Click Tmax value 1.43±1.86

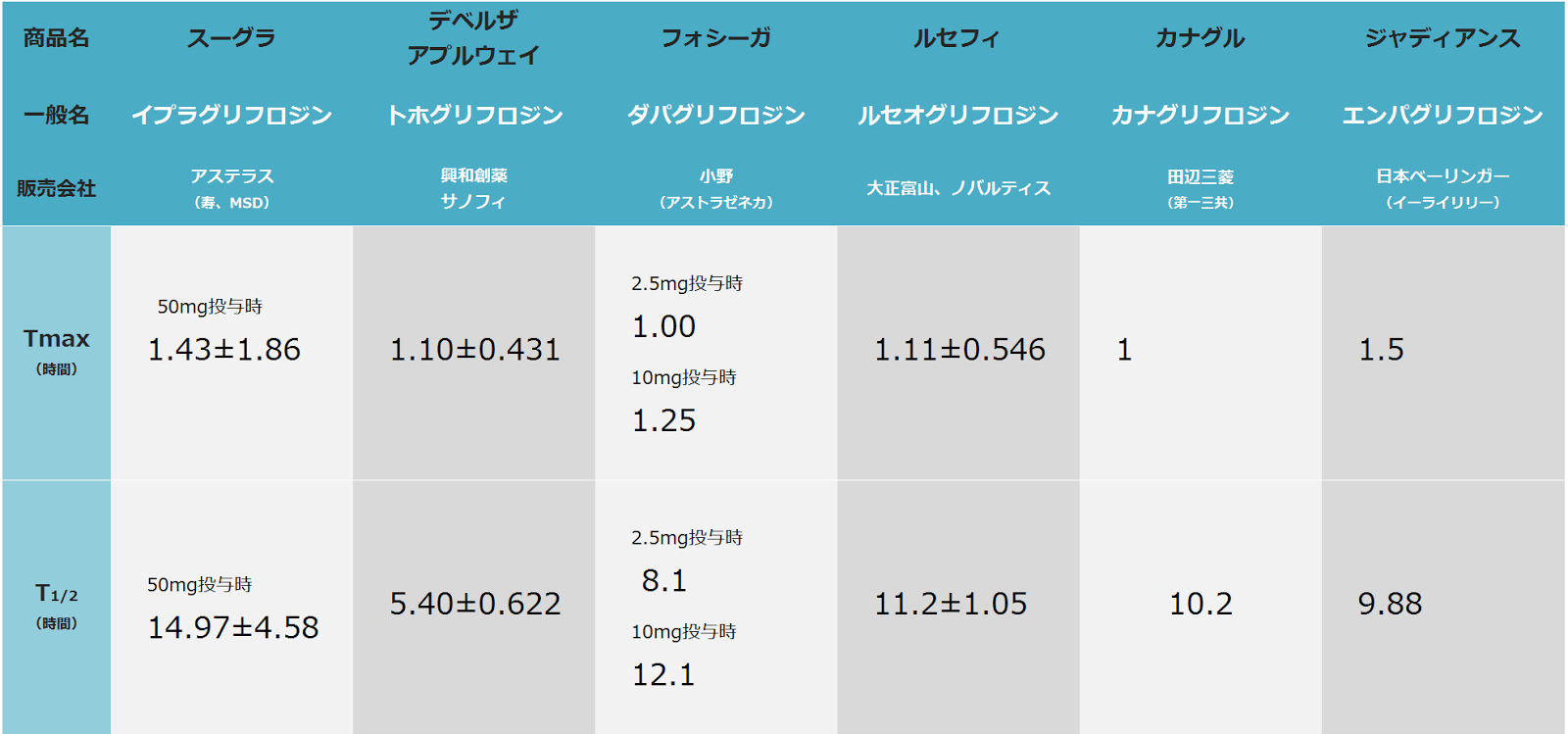[x=223, y=350]
